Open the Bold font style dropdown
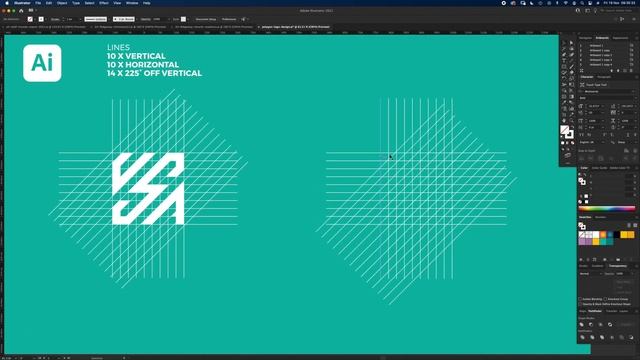The height and width of the screenshot is (360, 640). click(608, 98)
